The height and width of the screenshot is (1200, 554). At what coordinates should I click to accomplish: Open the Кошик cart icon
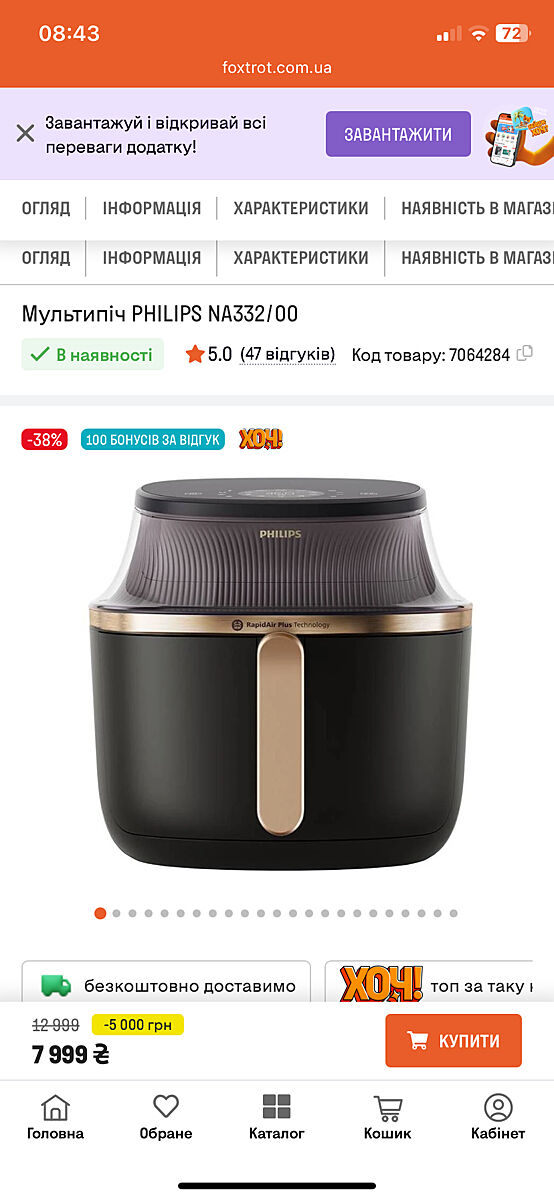tap(387, 1117)
